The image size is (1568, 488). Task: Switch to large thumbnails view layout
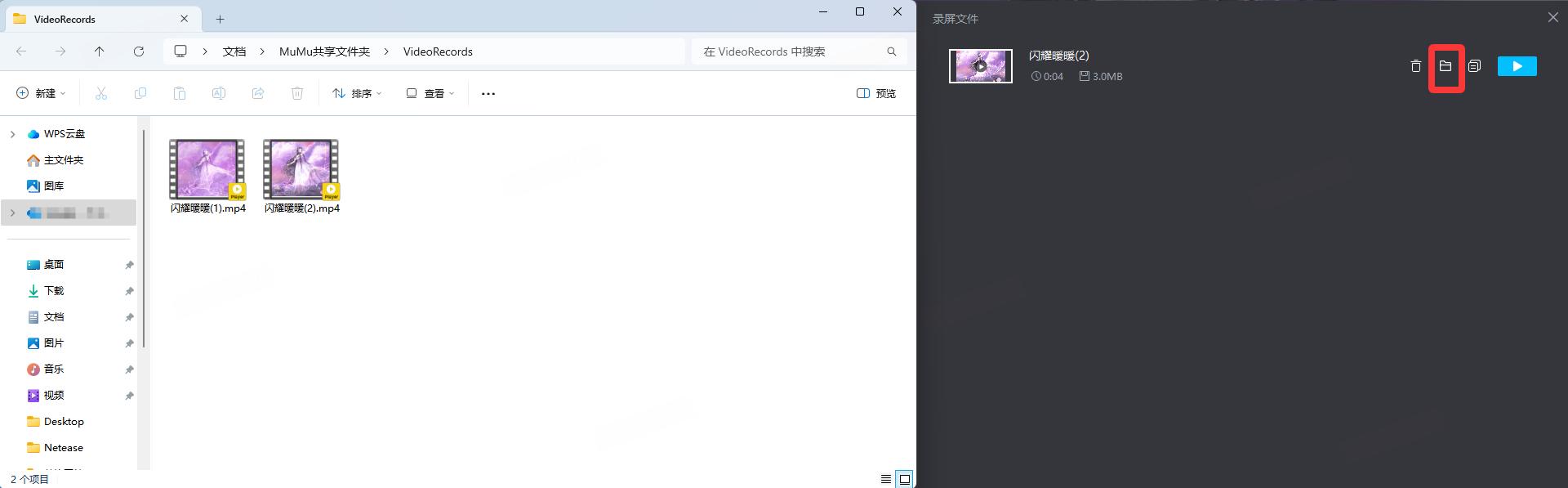click(x=905, y=479)
